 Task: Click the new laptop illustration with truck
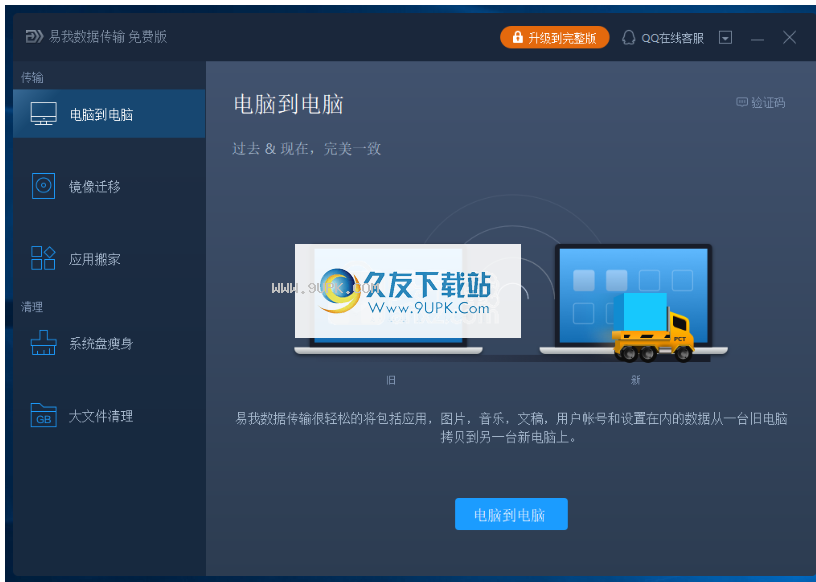[x=633, y=302]
